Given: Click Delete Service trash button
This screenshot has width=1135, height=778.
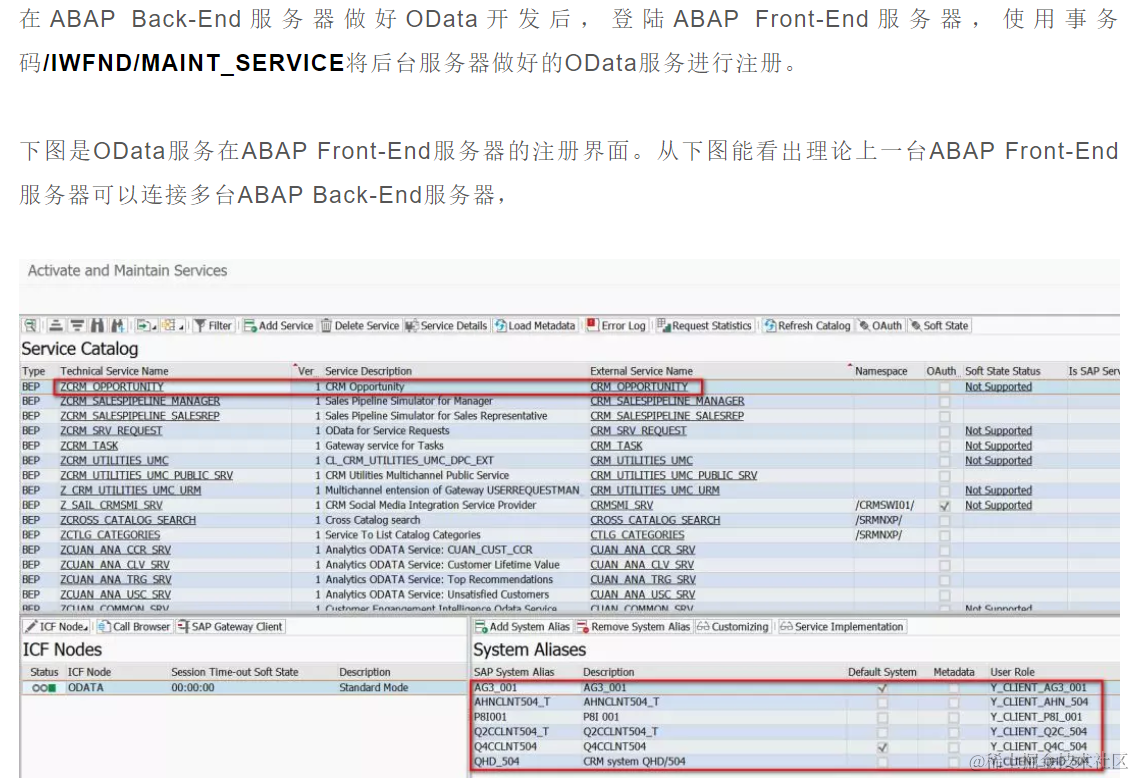Looking at the screenshot, I should (360, 326).
